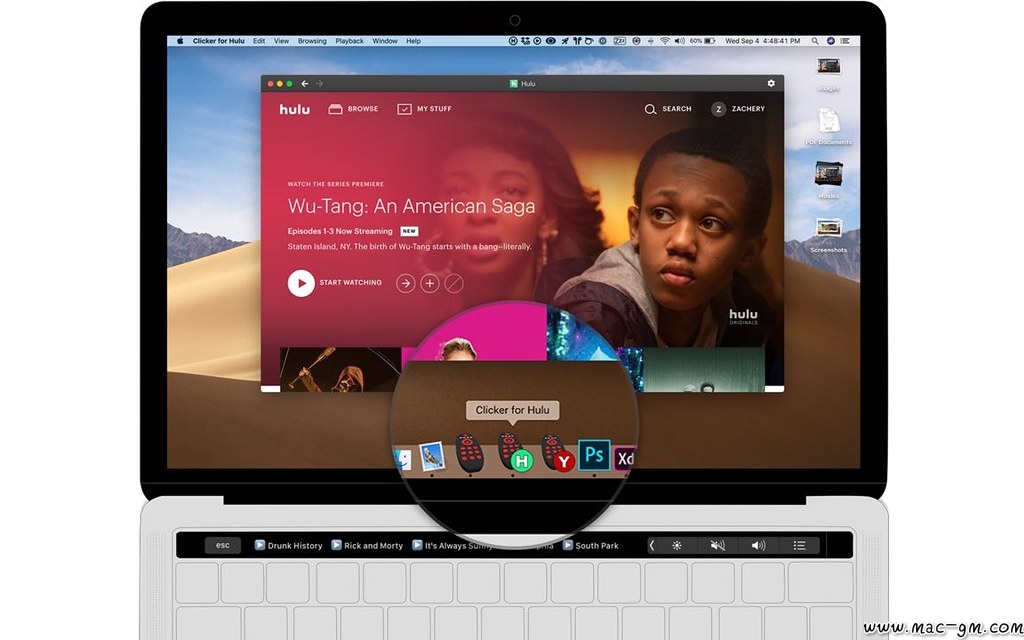Click the BROWSE label in Hulu navigation
Image resolution: width=1024 pixels, height=640 pixels.
363,109
